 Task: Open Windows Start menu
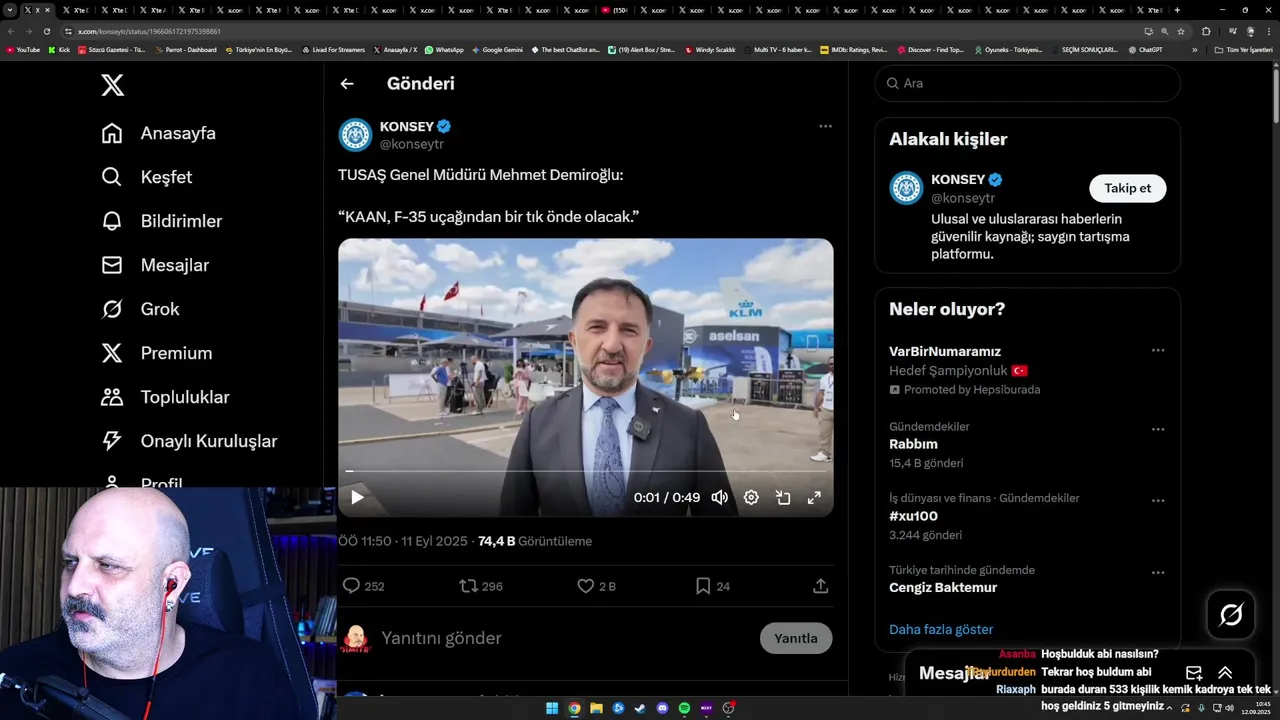[552, 708]
